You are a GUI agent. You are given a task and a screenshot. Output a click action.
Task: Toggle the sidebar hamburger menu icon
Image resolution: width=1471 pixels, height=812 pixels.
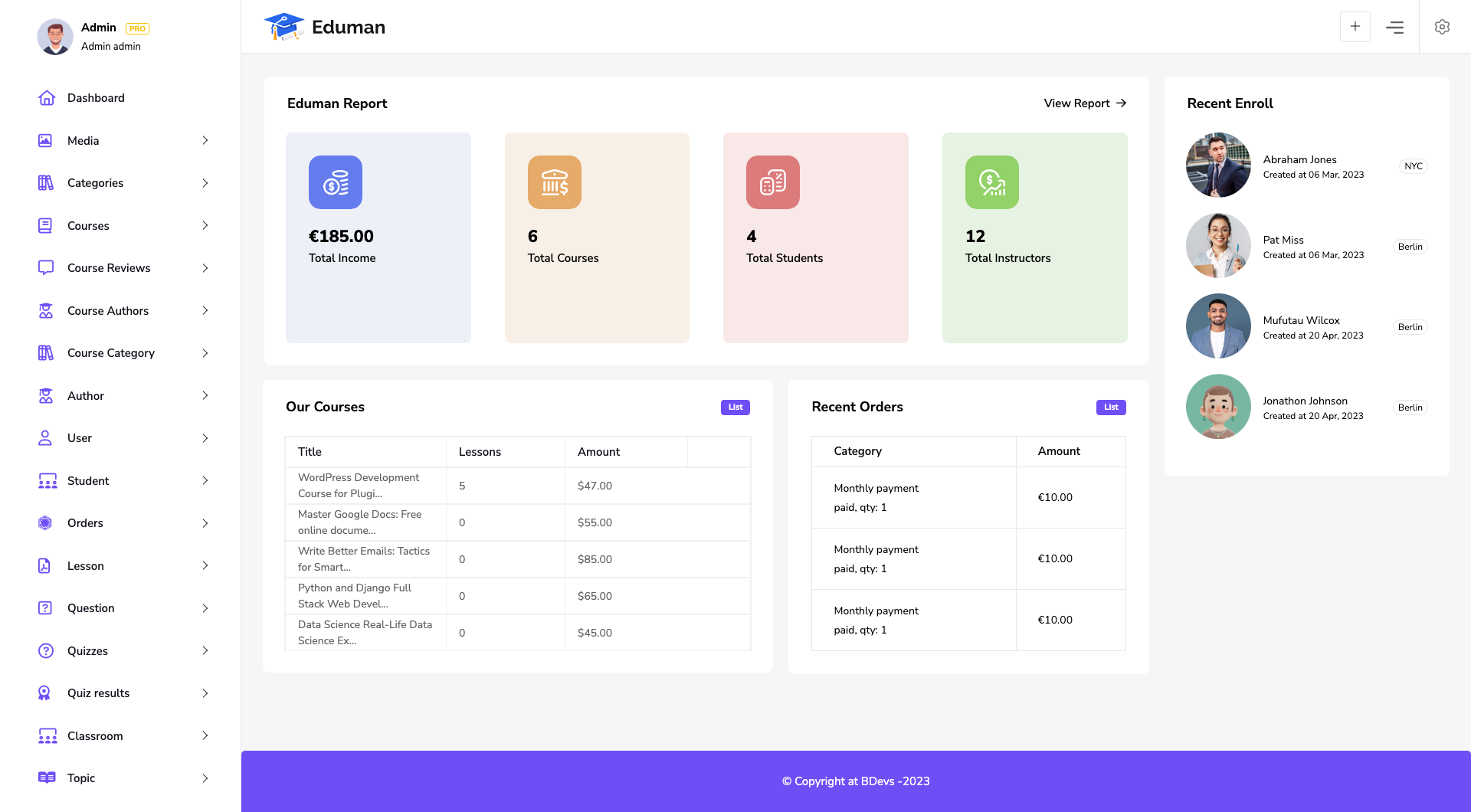(x=1394, y=27)
